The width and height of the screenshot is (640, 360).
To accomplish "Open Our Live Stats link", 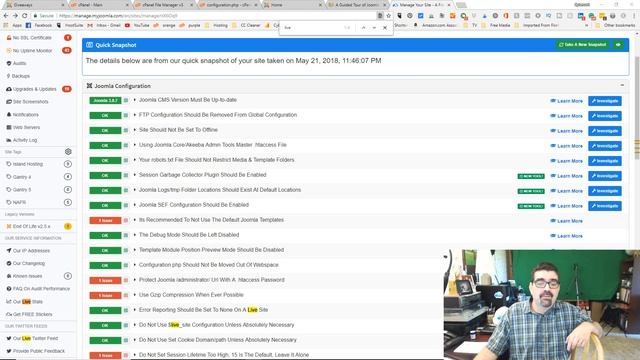I will (24, 302).
